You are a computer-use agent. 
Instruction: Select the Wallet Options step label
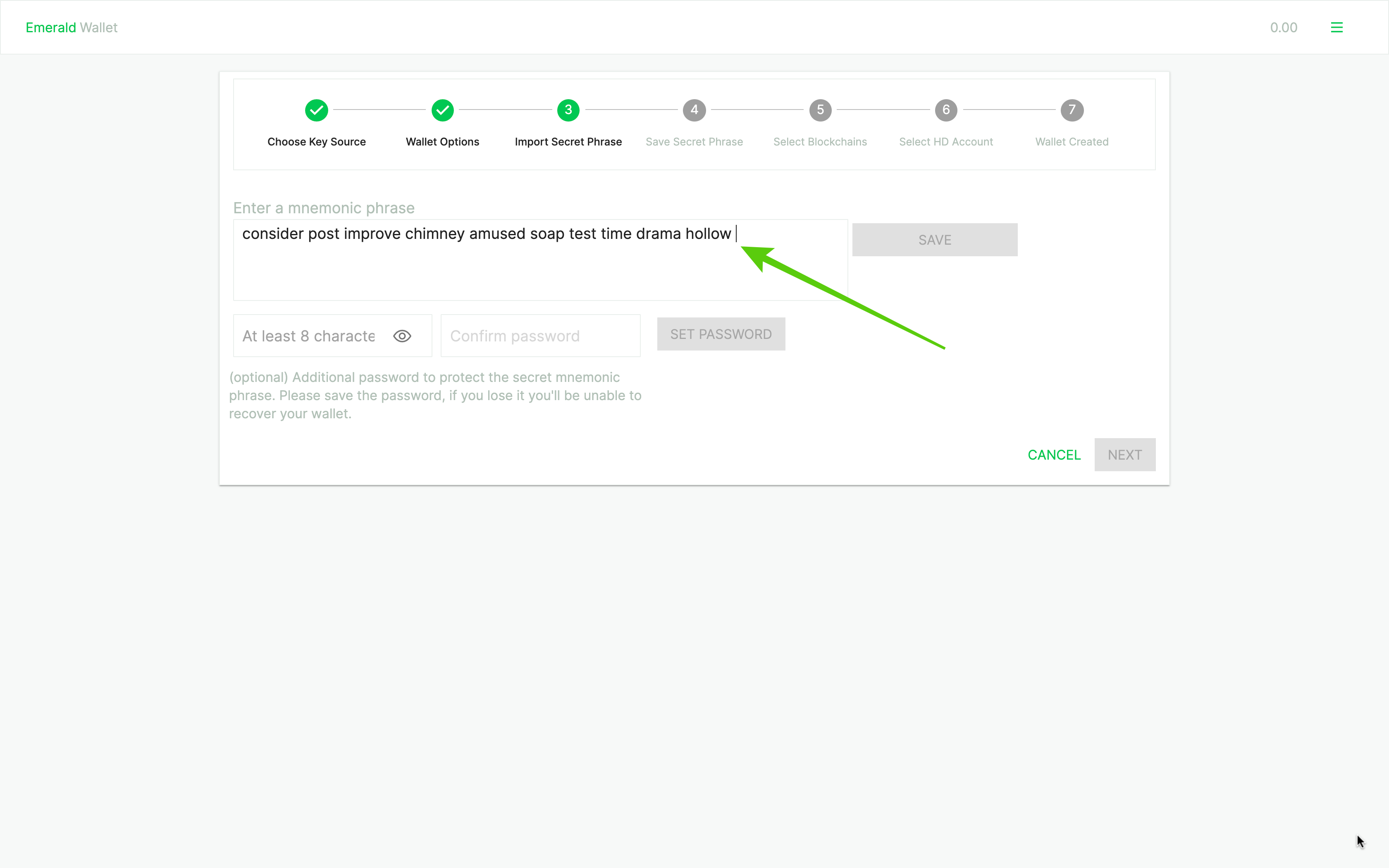pos(442,142)
